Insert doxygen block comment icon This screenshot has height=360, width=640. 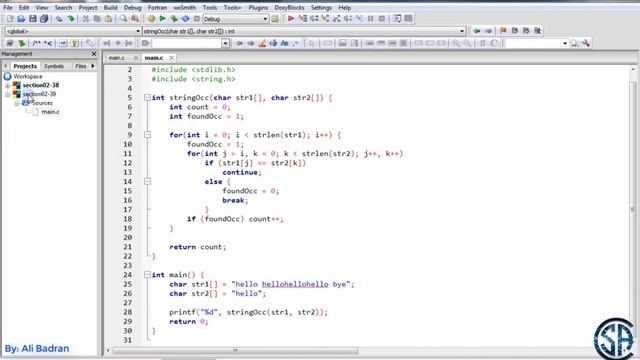[37, 43]
